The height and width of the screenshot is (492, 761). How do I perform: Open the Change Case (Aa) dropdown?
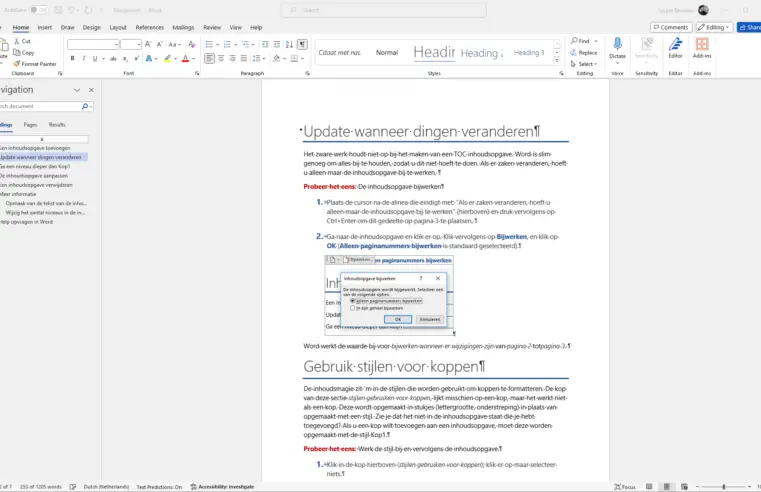tap(174, 44)
